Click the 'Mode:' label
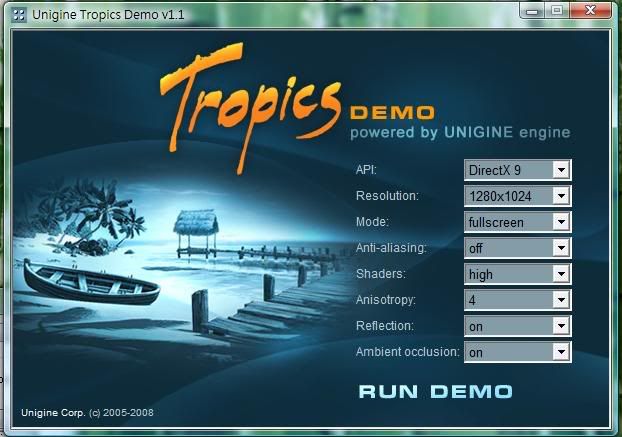 [x=372, y=222]
